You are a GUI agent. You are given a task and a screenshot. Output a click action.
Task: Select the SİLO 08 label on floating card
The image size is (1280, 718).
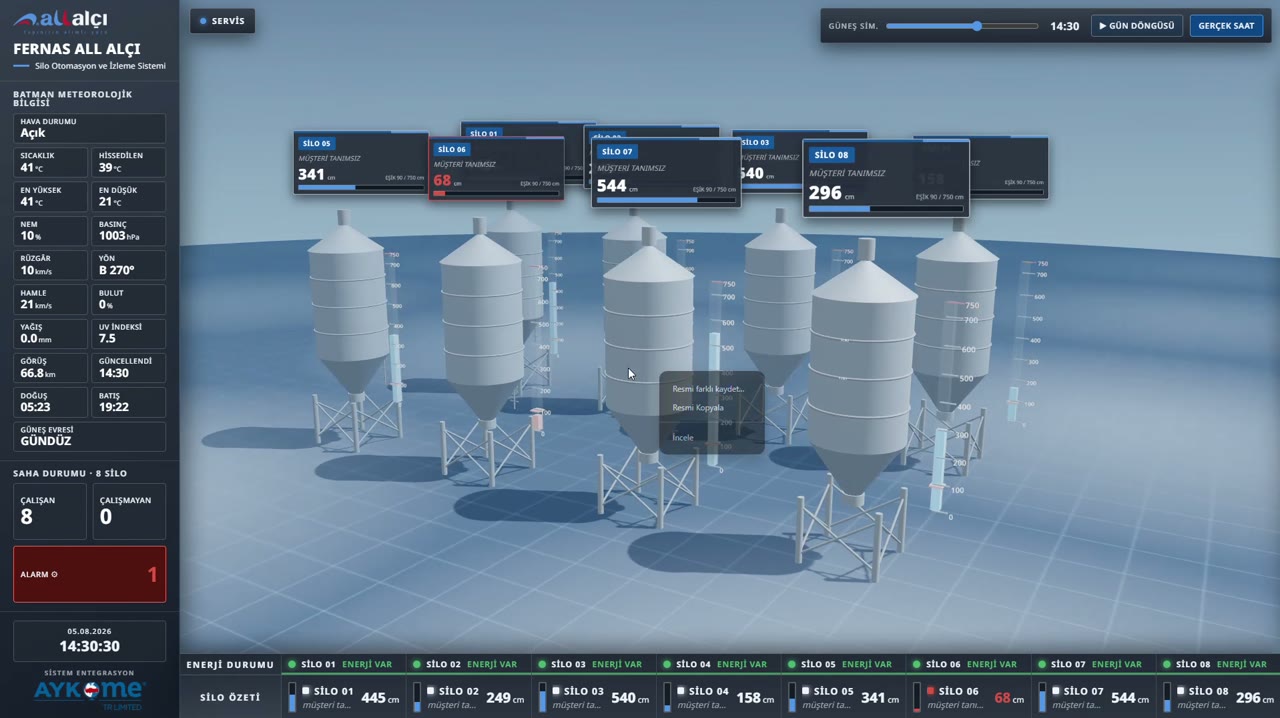point(831,155)
